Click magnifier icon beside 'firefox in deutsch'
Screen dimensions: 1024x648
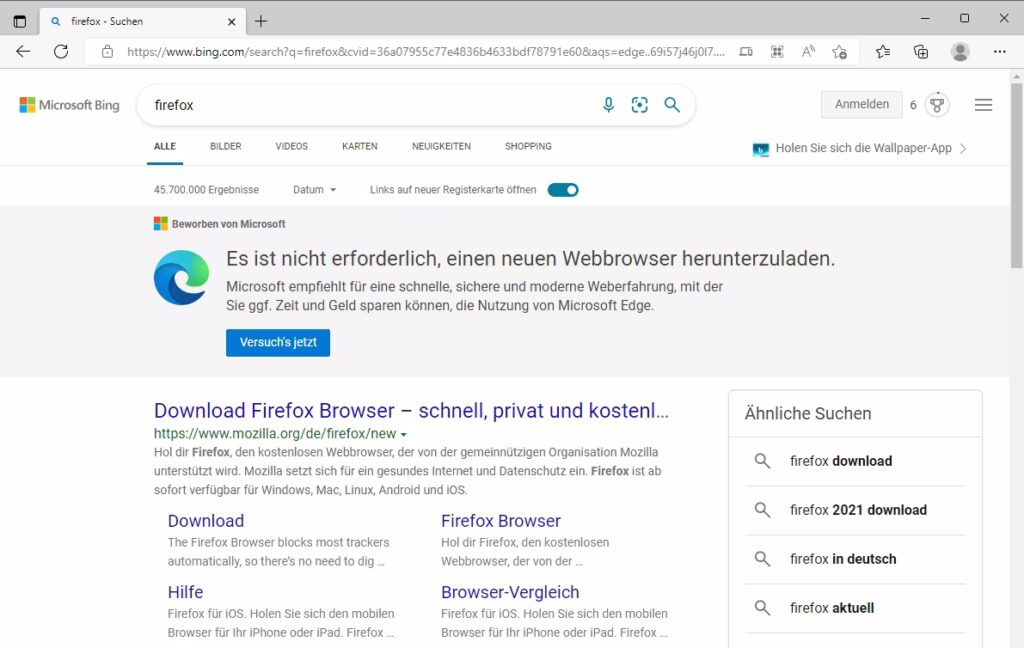pyautogui.click(x=762, y=559)
